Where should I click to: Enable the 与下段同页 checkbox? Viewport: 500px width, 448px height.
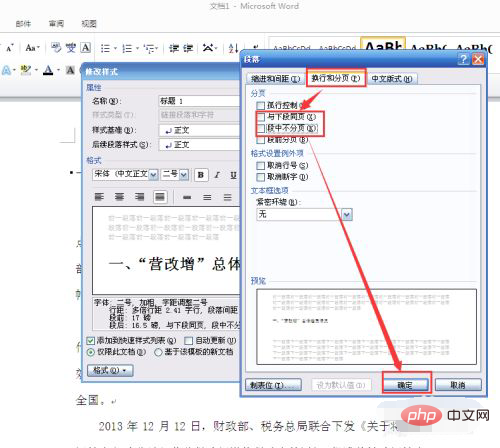point(261,117)
